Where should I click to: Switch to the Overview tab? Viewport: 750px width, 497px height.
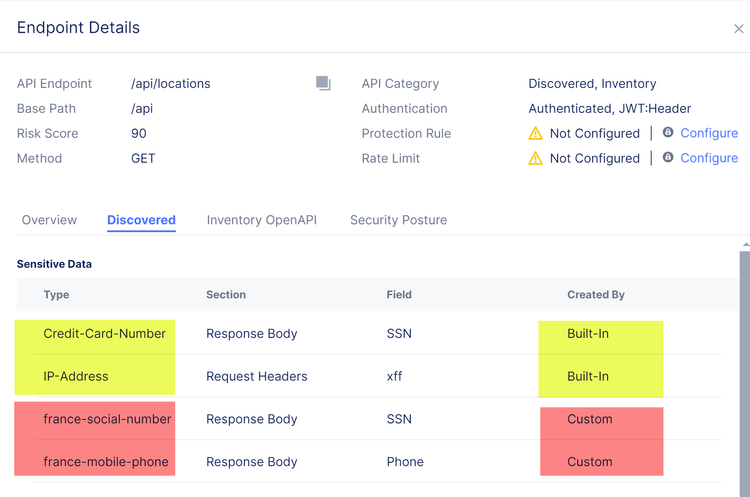pos(49,220)
